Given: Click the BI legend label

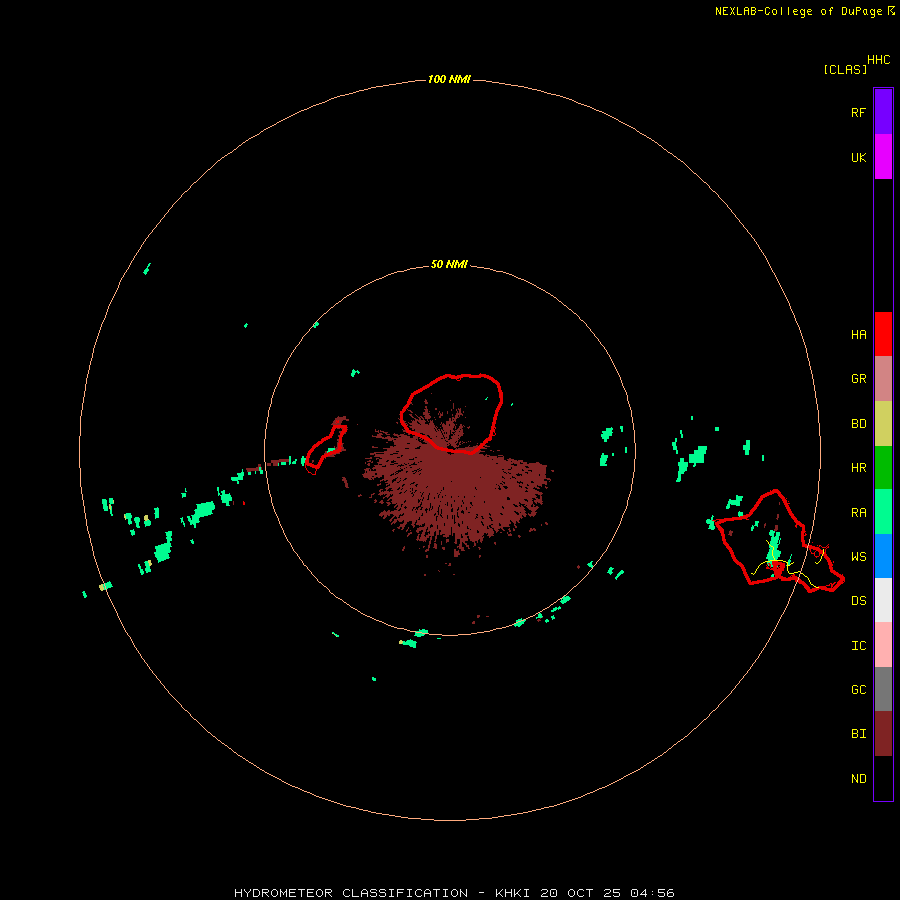Looking at the screenshot, I should (x=858, y=734).
